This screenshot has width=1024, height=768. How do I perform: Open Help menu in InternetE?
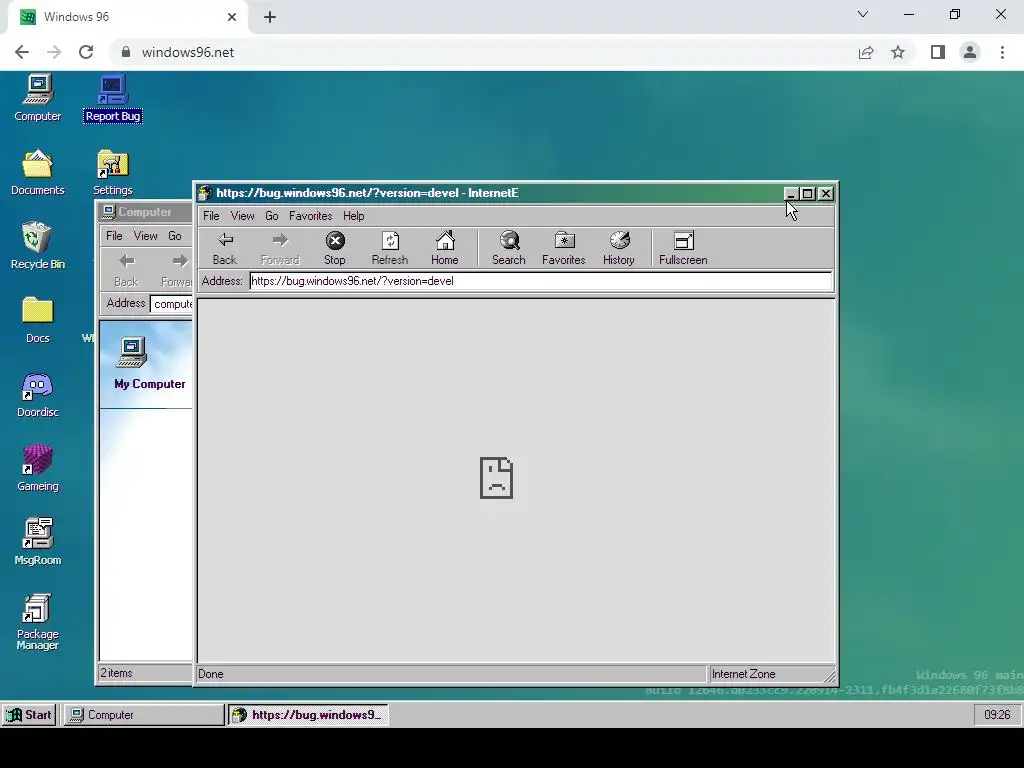354,216
